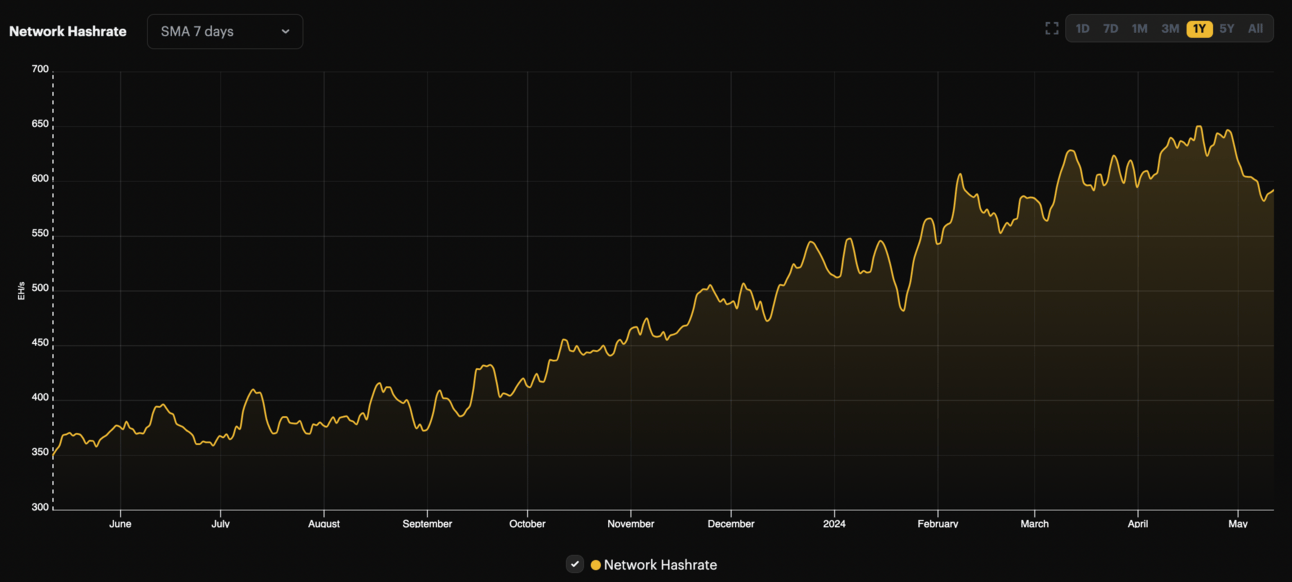Screen dimensions: 1292x582
Task: Click the active 1Y range tab
Action: point(1199,29)
